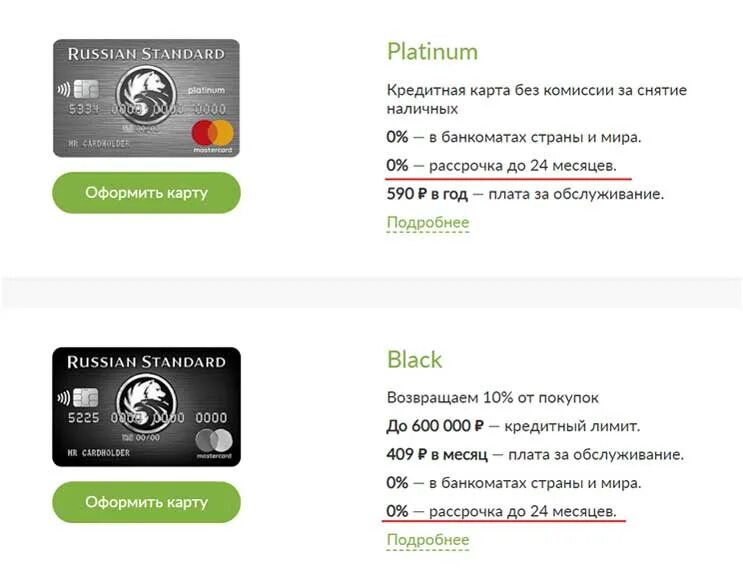The image size is (743, 580).
Task: Select the Black card image
Action: 146,407
